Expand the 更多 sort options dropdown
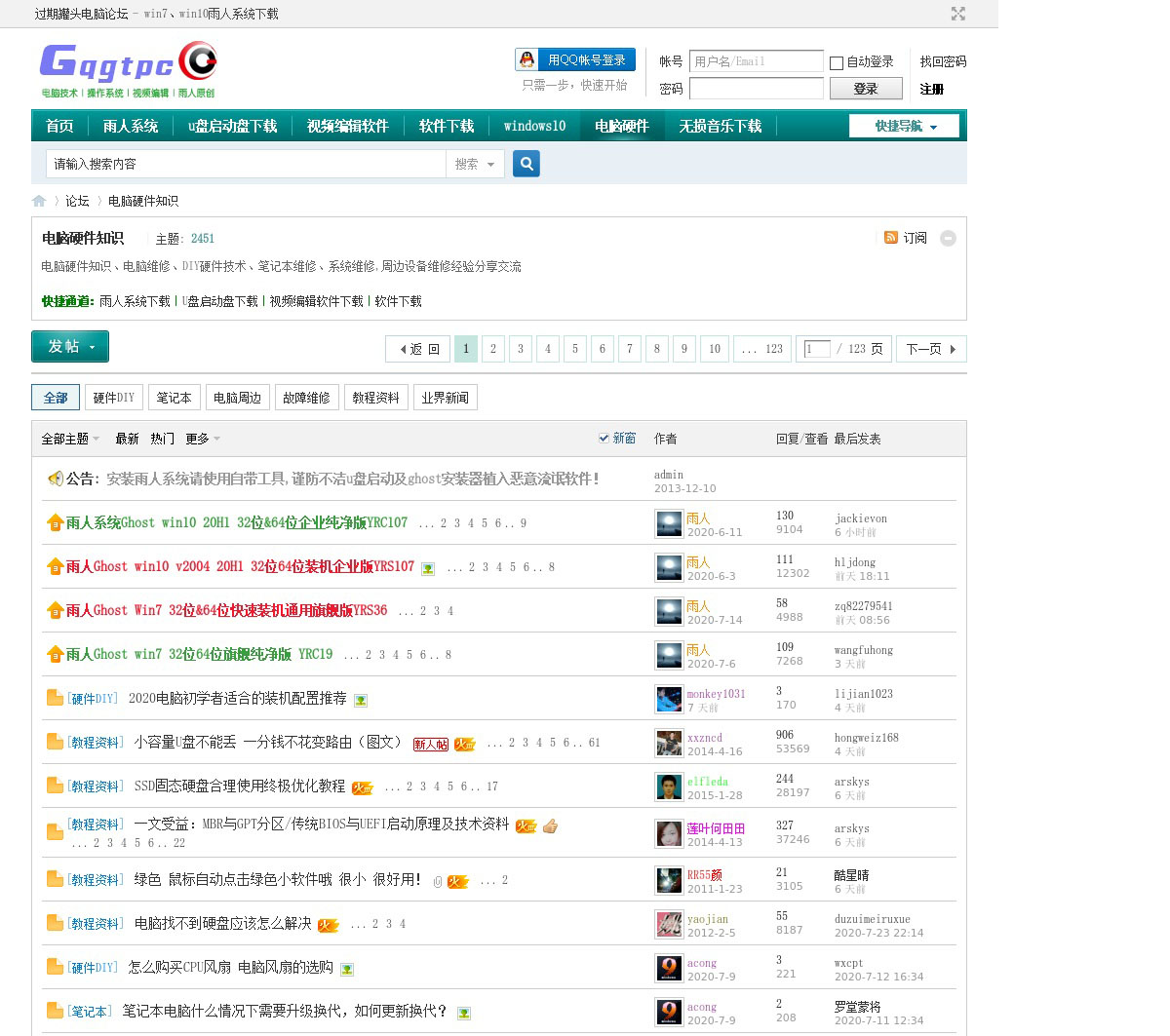1170x1036 pixels. coord(203,439)
